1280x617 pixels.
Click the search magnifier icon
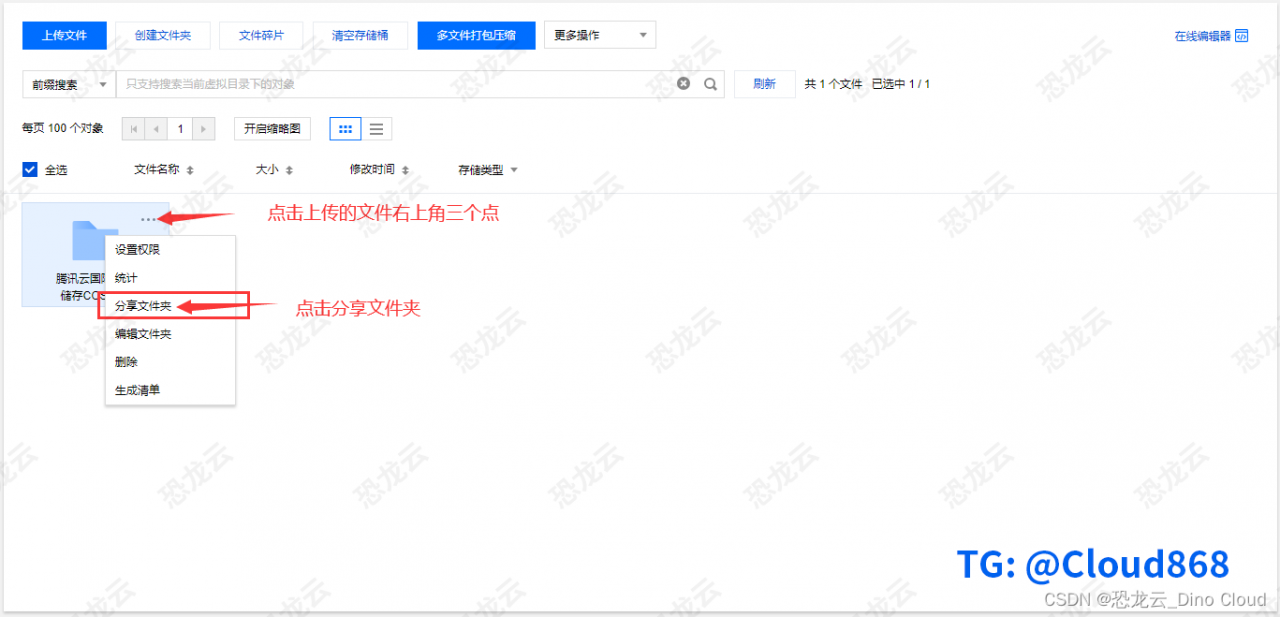710,84
